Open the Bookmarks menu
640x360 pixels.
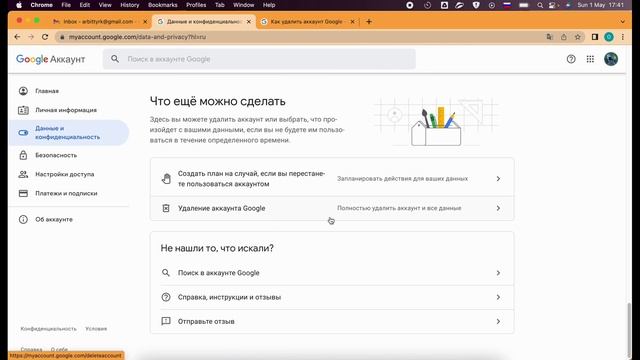(162, 5)
